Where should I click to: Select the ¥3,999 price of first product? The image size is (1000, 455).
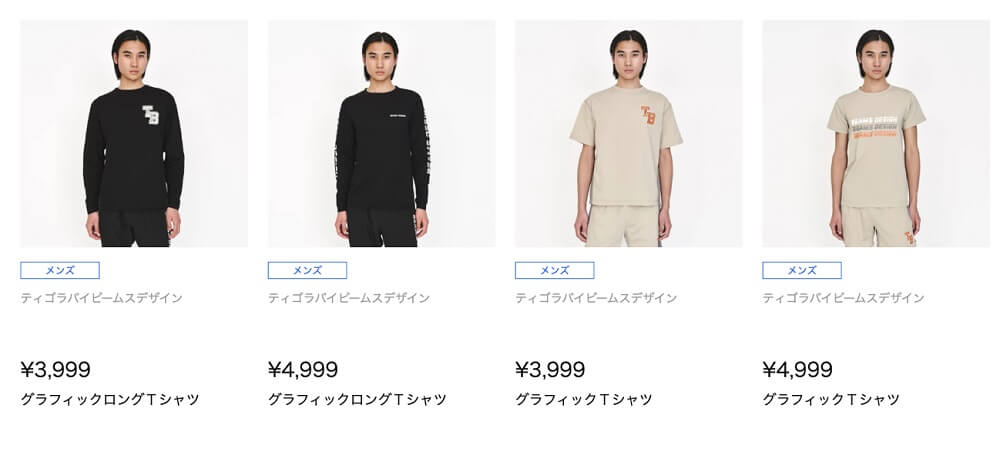click(x=55, y=369)
